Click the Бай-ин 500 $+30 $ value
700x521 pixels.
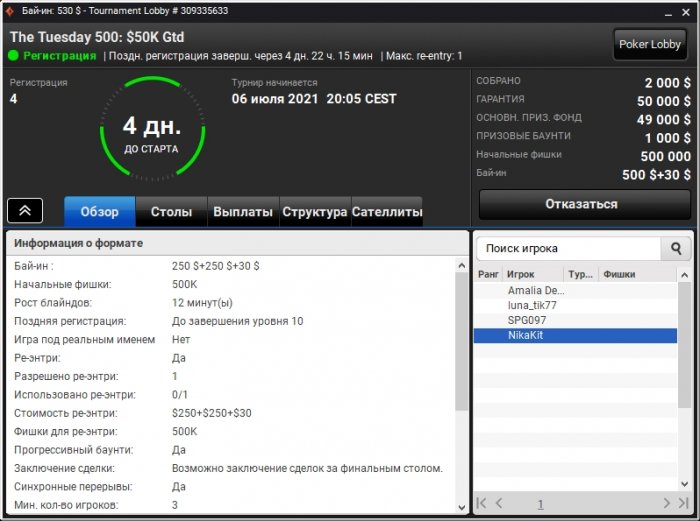tap(656, 175)
